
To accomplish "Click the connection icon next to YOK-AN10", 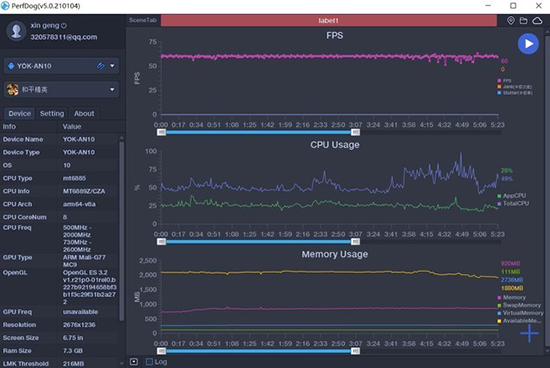I will pos(101,66).
